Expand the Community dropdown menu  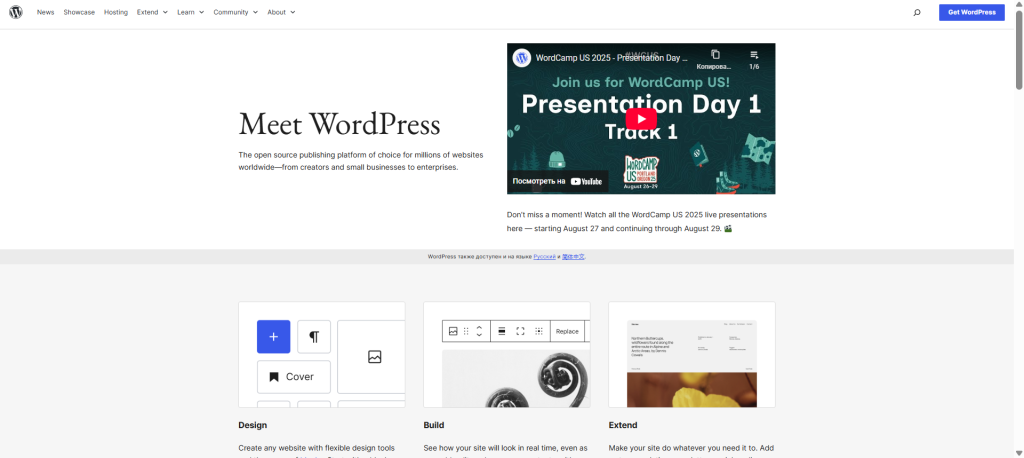(x=235, y=13)
